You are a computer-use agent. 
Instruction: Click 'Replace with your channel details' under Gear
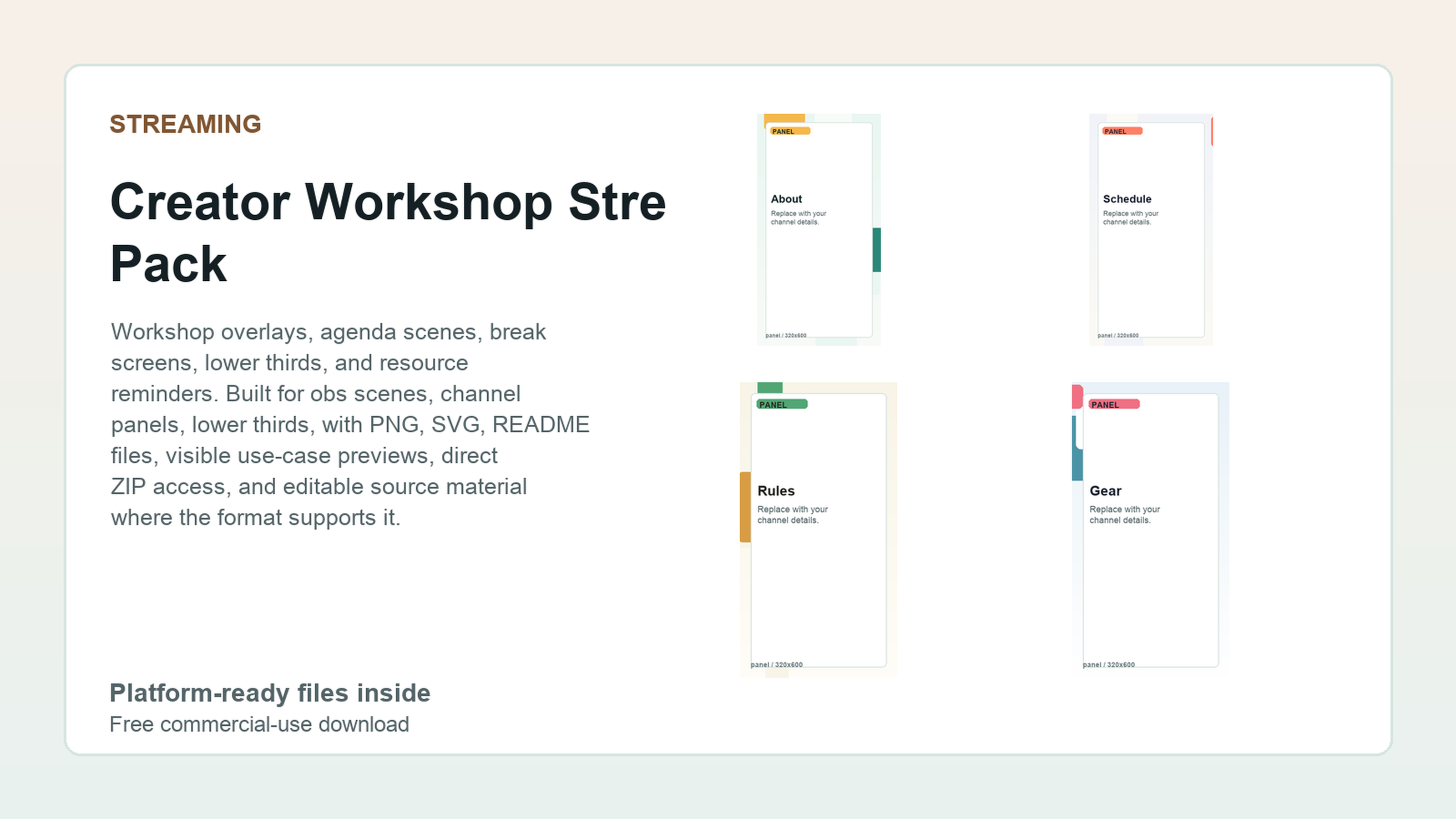[1125, 514]
